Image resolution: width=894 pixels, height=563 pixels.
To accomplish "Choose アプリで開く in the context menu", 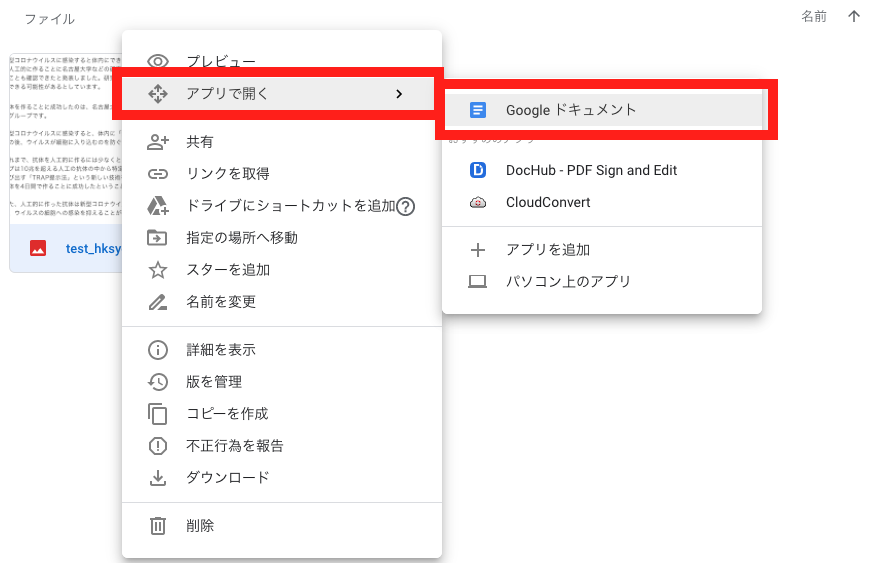I will pyautogui.click(x=282, y=94).
